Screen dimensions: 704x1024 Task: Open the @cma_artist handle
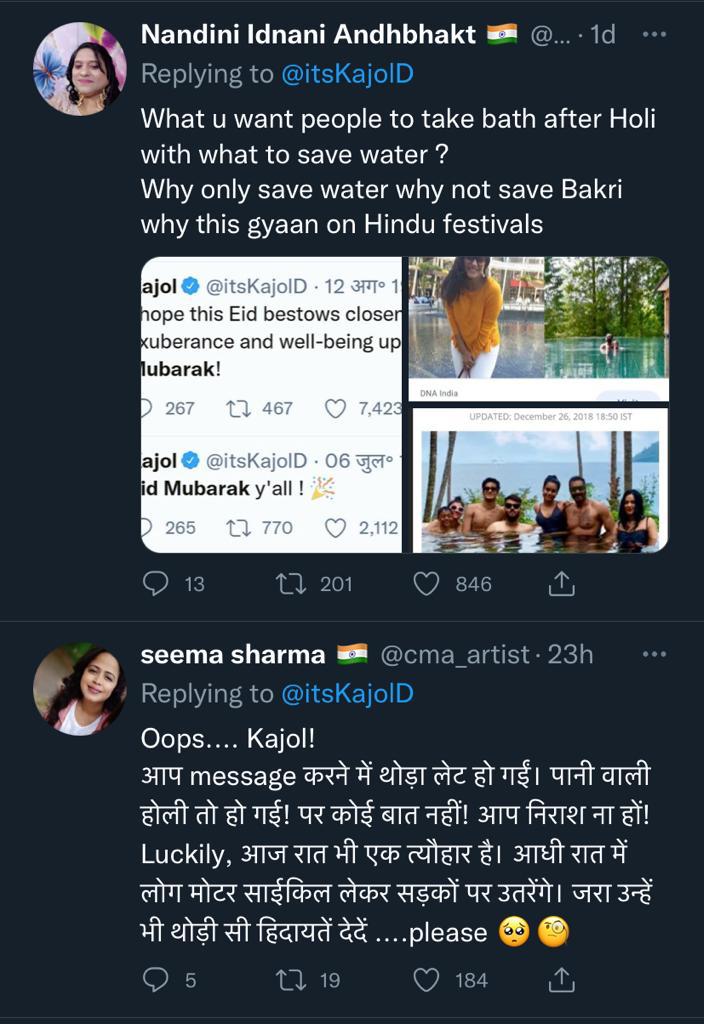pos(455,654)
